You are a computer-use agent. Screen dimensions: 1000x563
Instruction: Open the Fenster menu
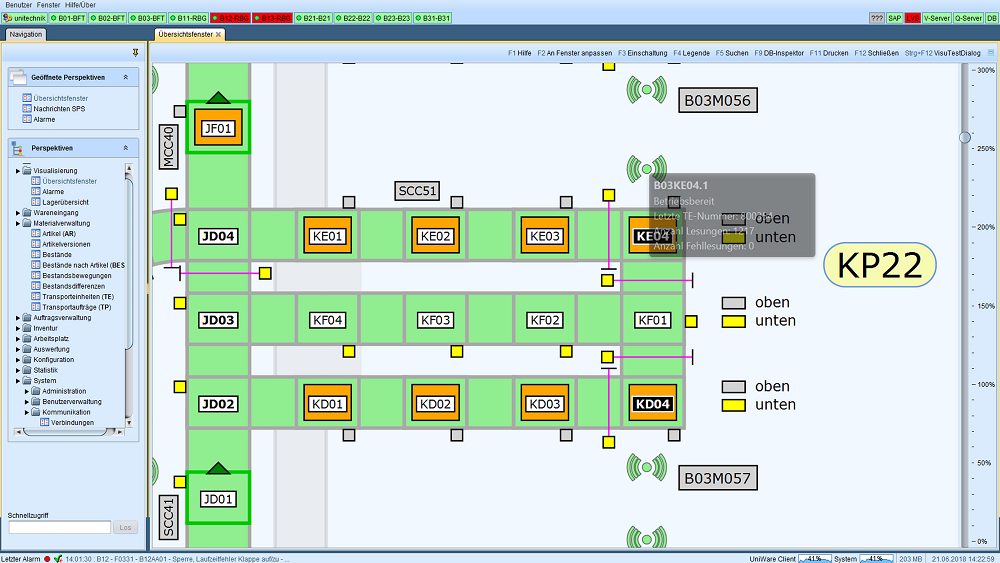48,4
